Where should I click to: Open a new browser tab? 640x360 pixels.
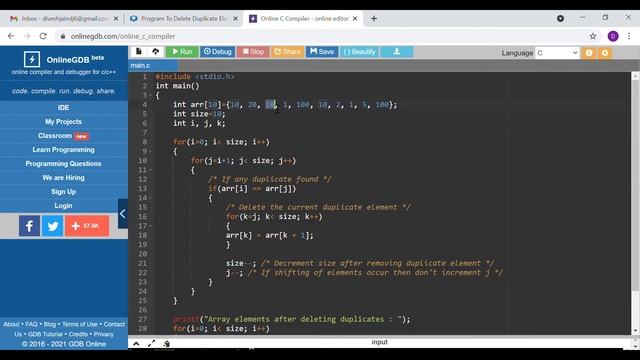click(374, 19)
